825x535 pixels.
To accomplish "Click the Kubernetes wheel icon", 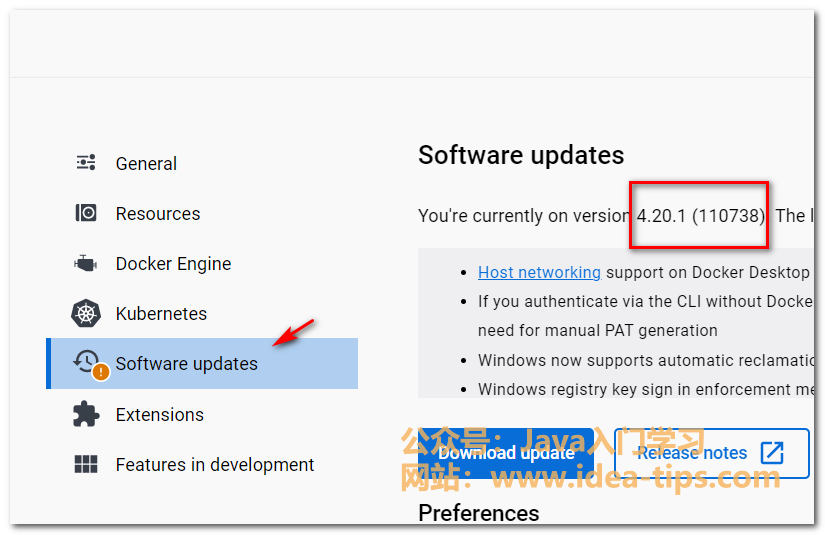I will (x=86, y=314).
